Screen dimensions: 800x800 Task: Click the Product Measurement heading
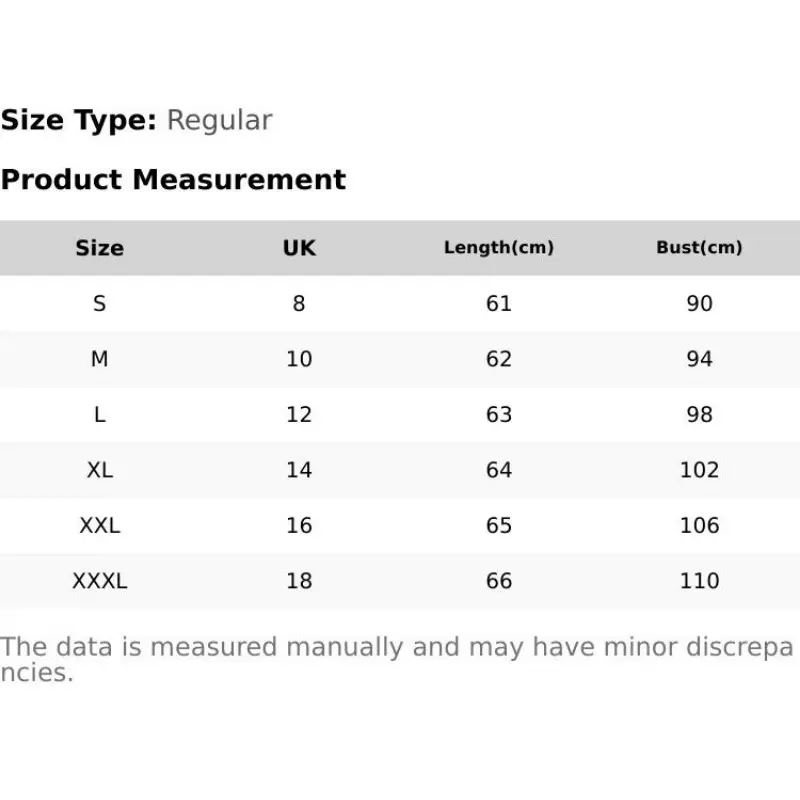point(173,180)
